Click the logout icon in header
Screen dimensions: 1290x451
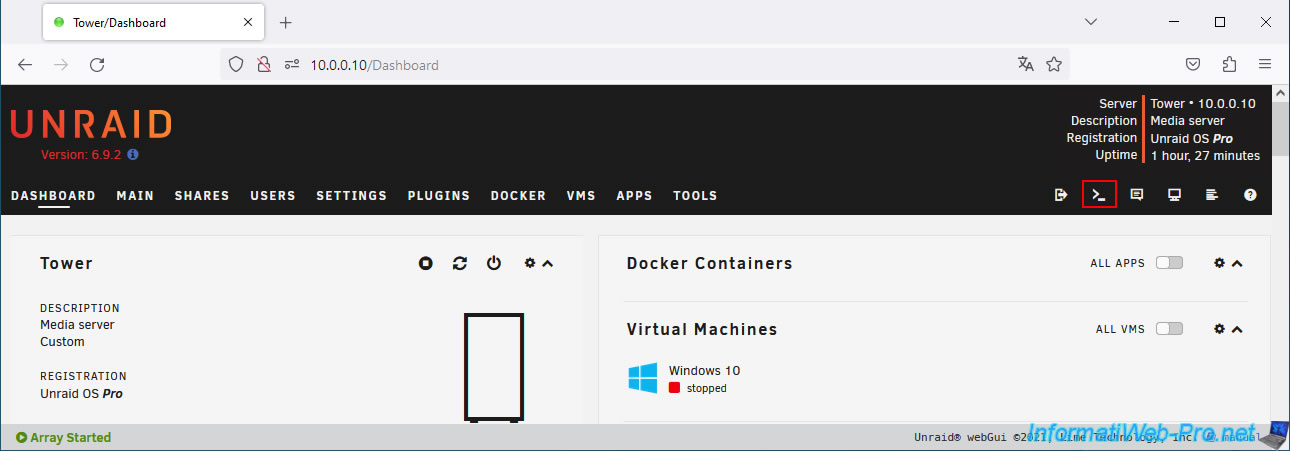click(1061, 195)
